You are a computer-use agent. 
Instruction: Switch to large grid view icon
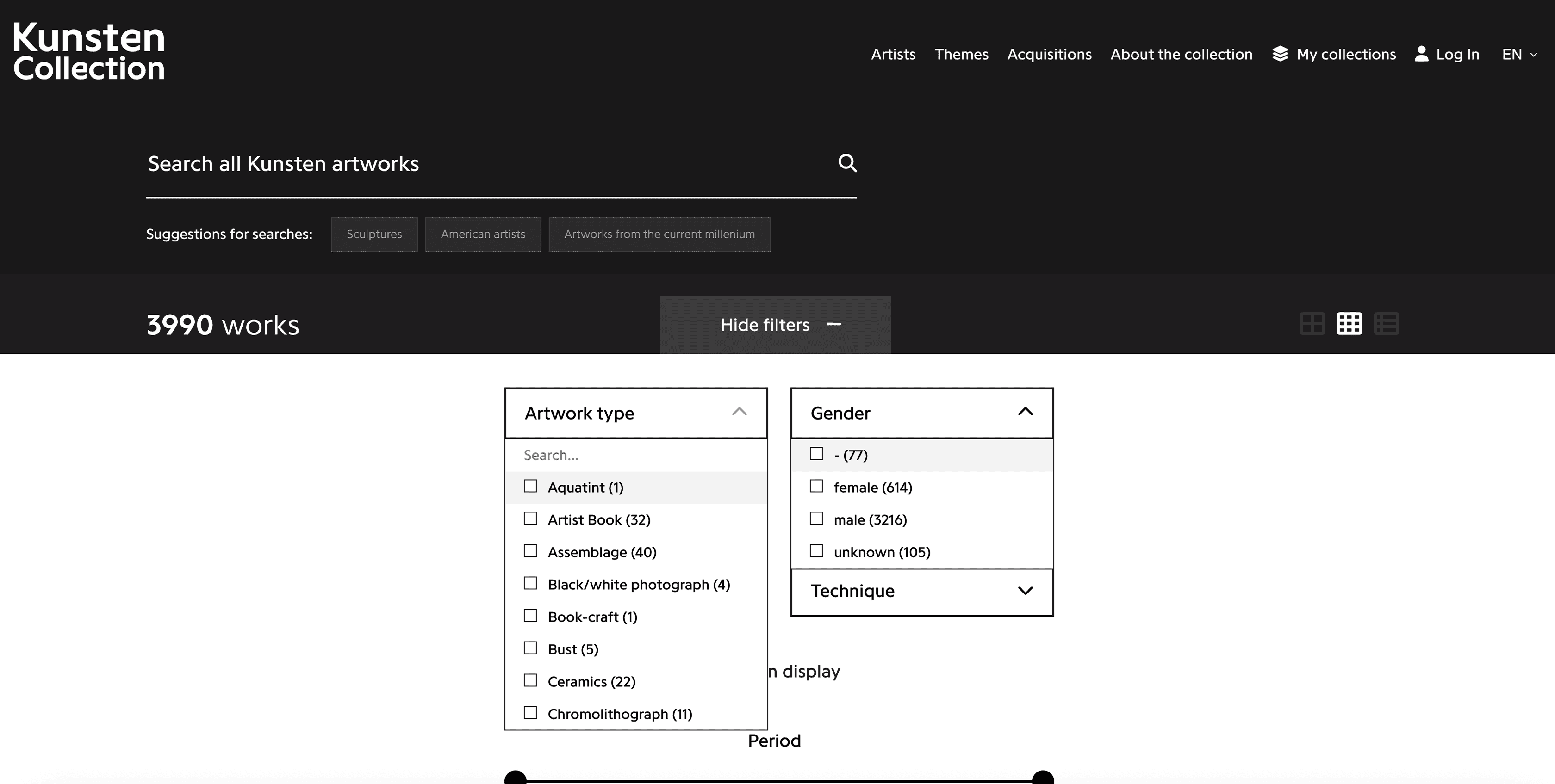[x=1312, y=324]
